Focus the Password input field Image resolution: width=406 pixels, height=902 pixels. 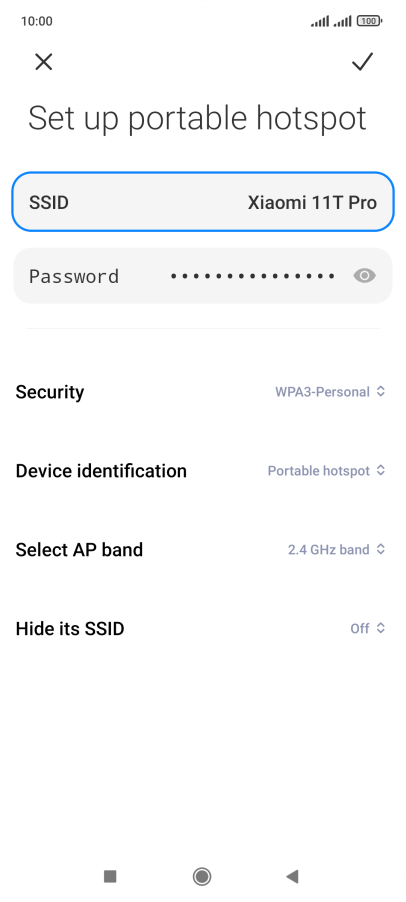click(203, 276)
